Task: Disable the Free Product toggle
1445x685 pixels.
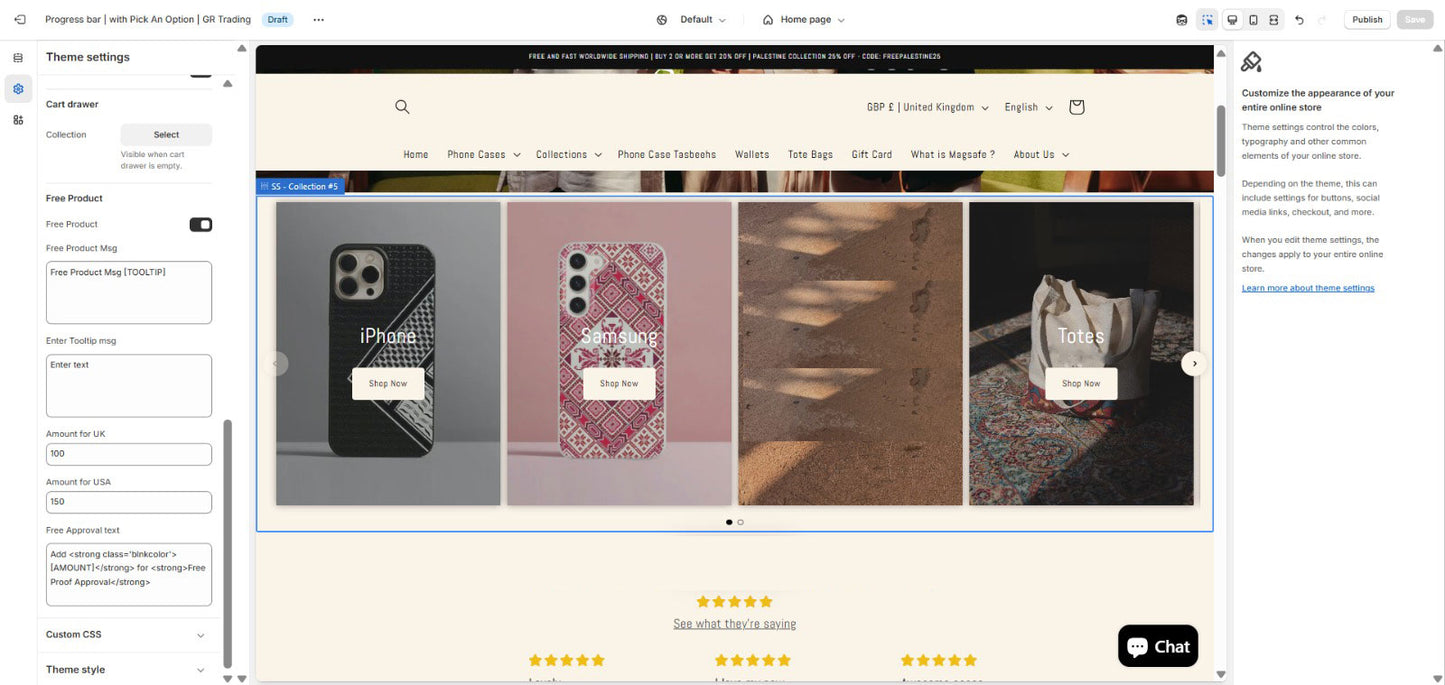Action: coord(200,224)
